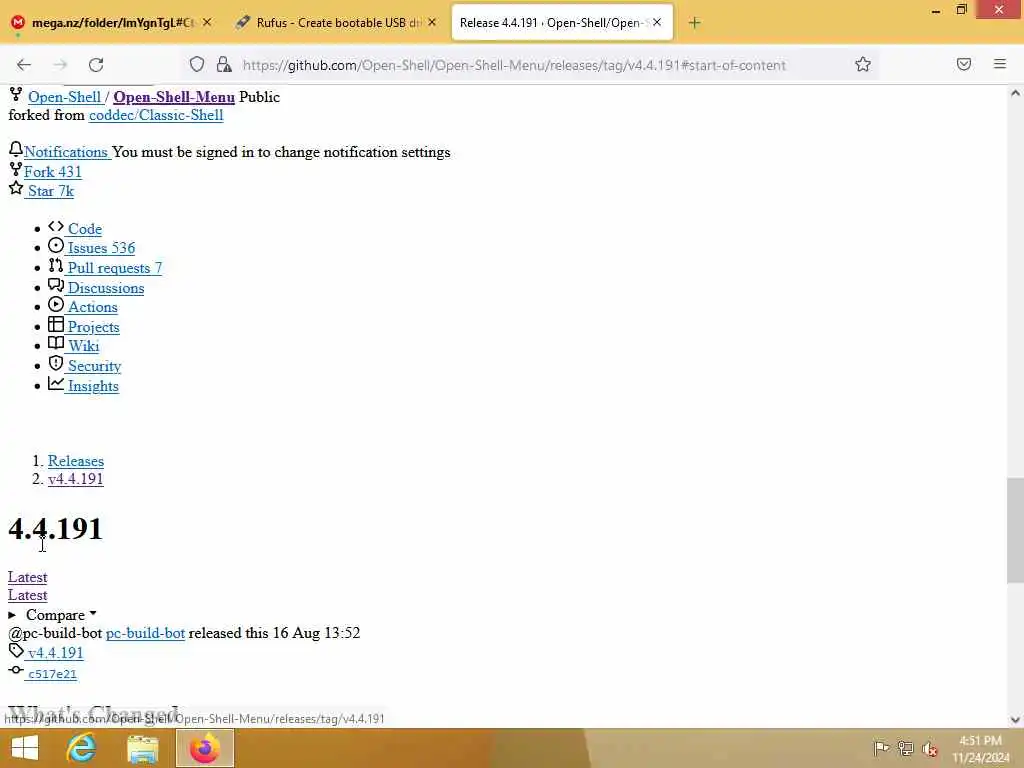Click the first Latest link
The width and height of the screenshot is (1024, 768).
point(27,577)
